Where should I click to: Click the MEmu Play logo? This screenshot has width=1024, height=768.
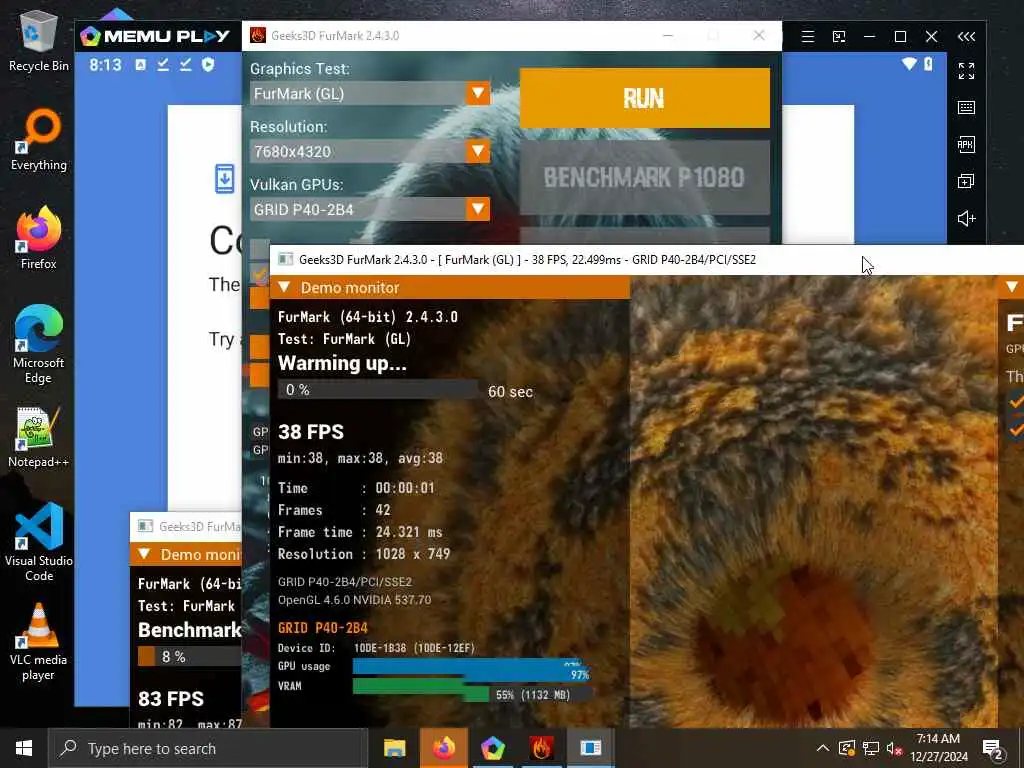(155, 36)
